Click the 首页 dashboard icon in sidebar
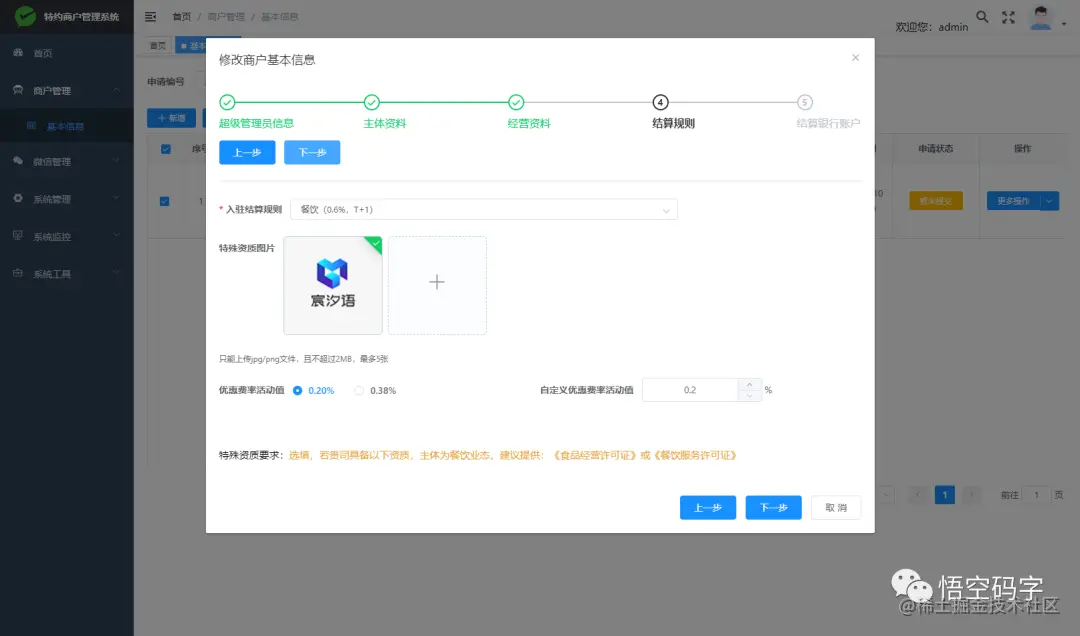Image resolution: width=1080 pixels, height=636 pixels. click(x=18, y=52)
